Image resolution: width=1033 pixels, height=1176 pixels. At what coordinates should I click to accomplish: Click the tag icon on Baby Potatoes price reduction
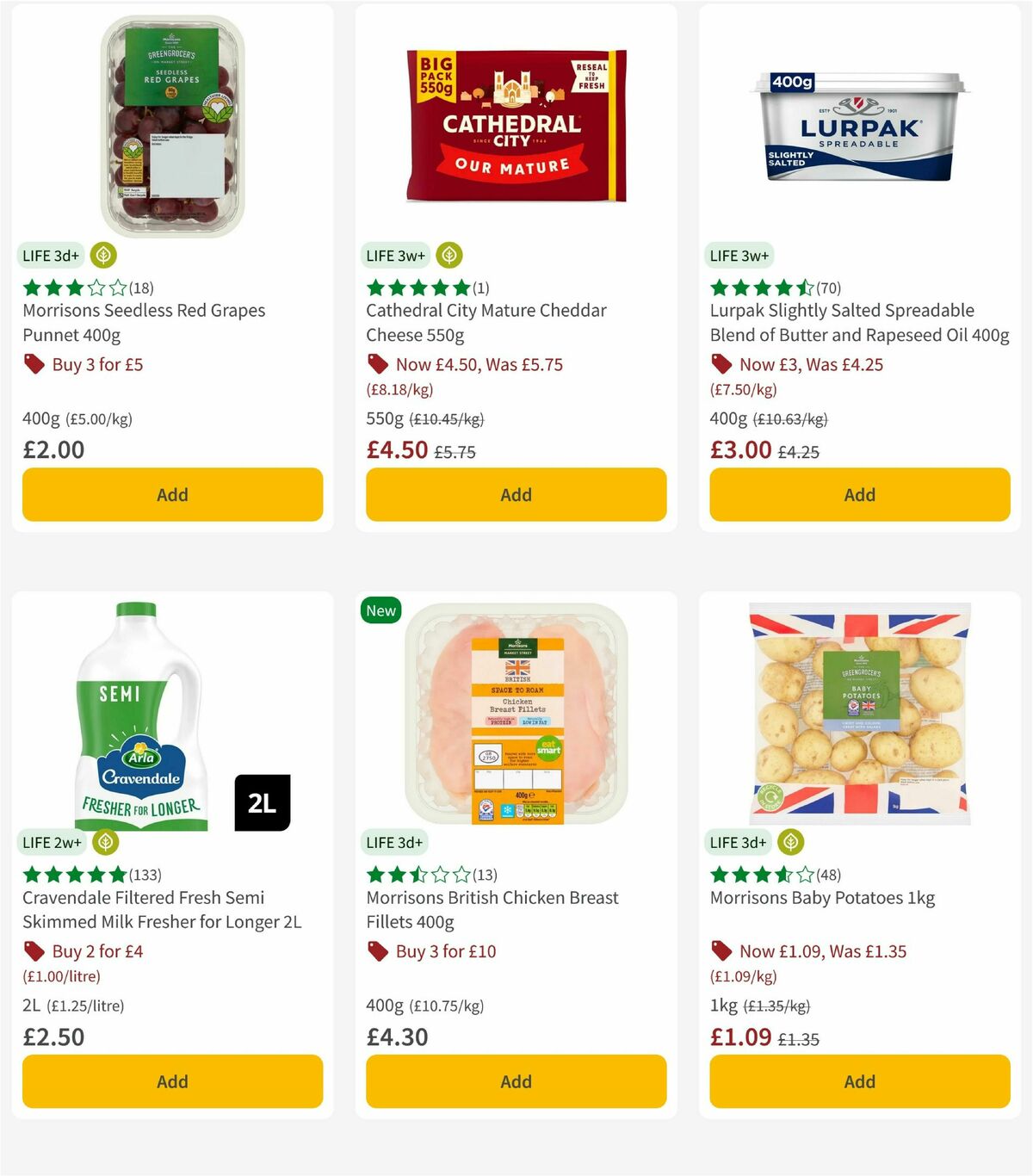coord(720,951)
